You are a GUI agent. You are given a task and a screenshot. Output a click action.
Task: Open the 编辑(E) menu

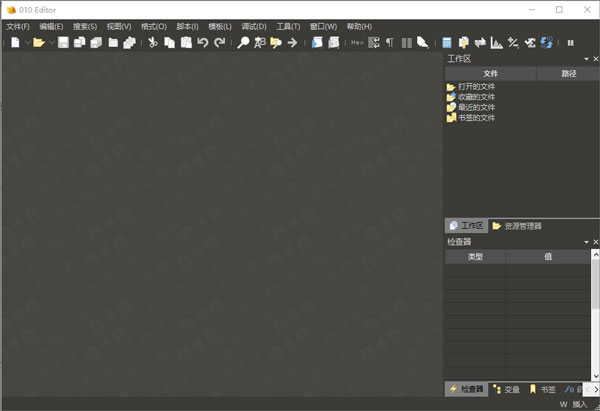tap(51, 26)
